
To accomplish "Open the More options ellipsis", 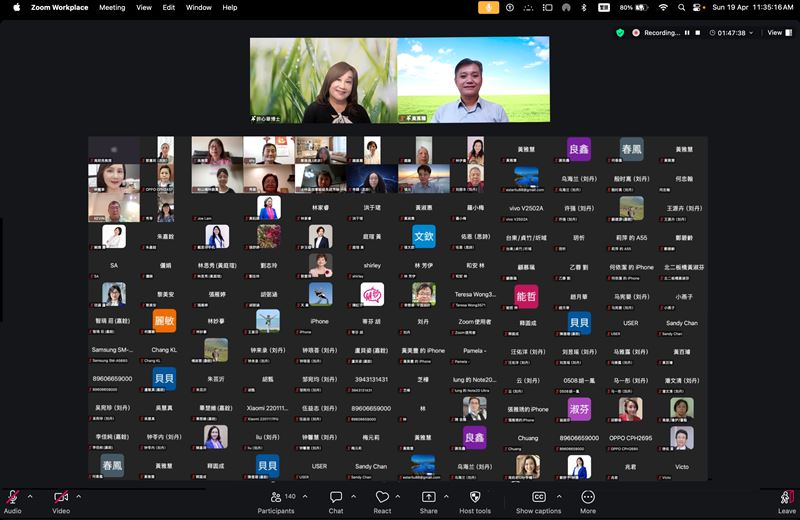I will pos(588,497).
